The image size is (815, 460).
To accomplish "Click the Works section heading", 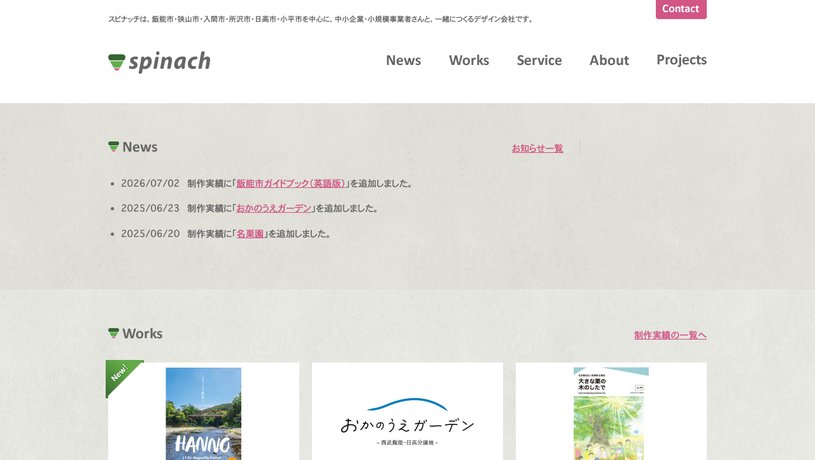I will tap(135, 334).
